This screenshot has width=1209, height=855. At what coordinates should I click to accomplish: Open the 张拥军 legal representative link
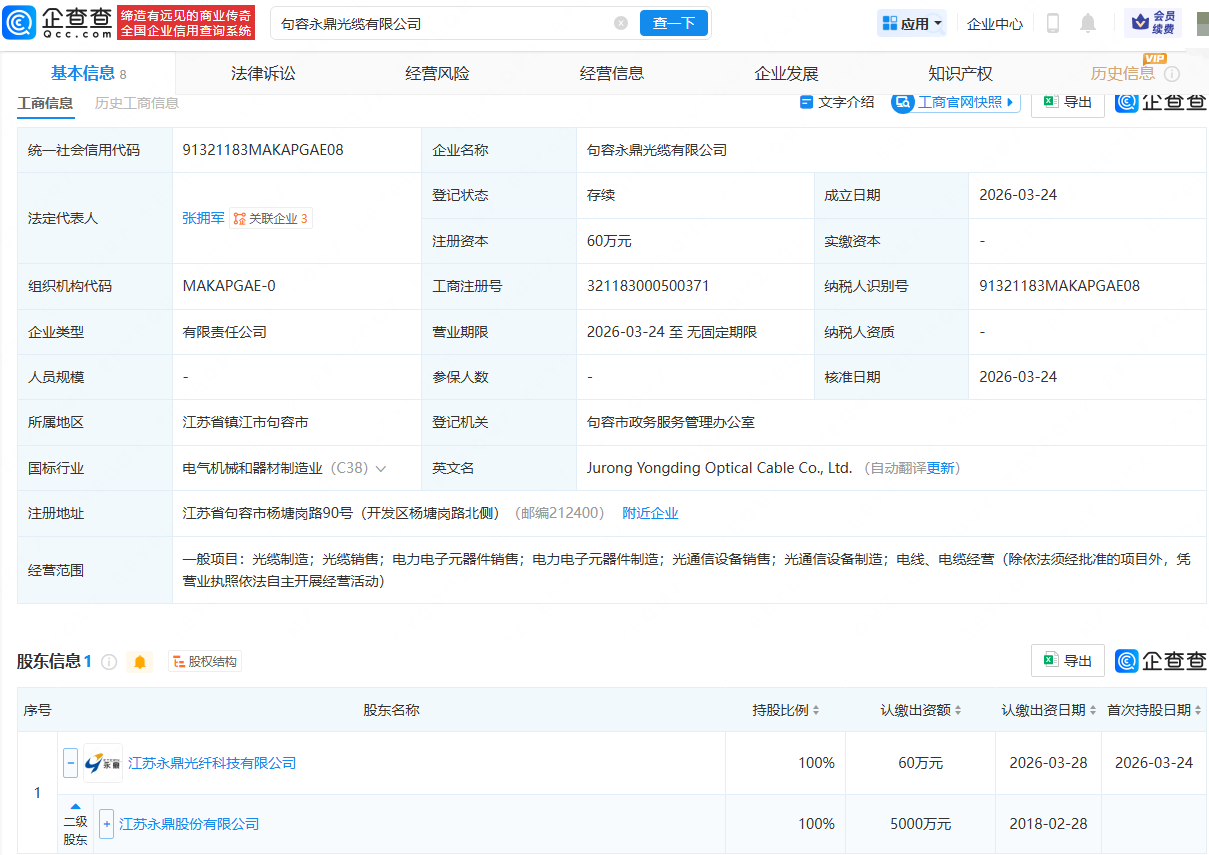pos(203,218)
